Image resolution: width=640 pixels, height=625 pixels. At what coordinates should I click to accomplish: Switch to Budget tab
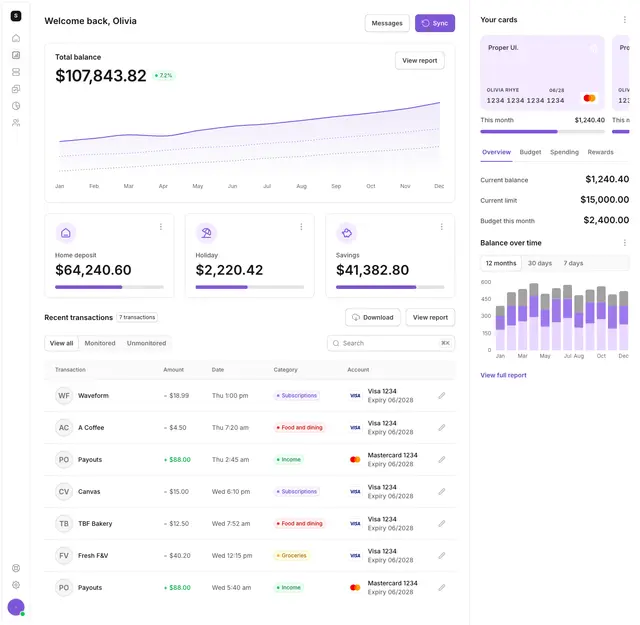[530, 152]
